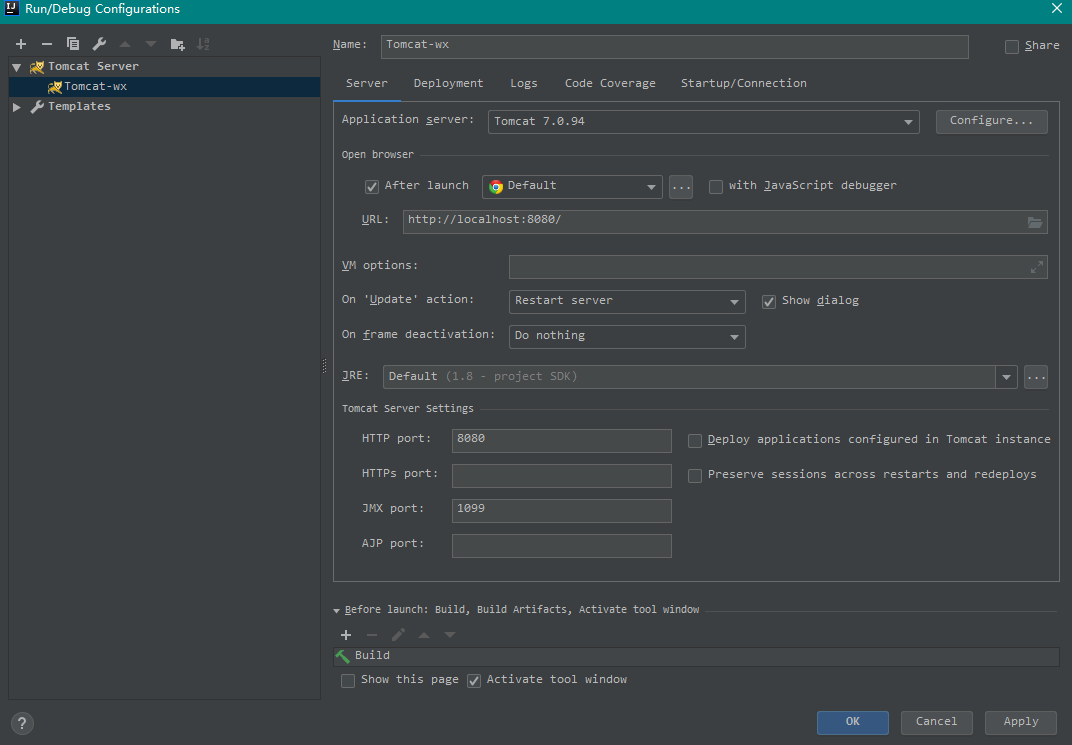Screen dimensions: 1072x745
Task: Open the Application server dropdown
Action: [704, 122]
